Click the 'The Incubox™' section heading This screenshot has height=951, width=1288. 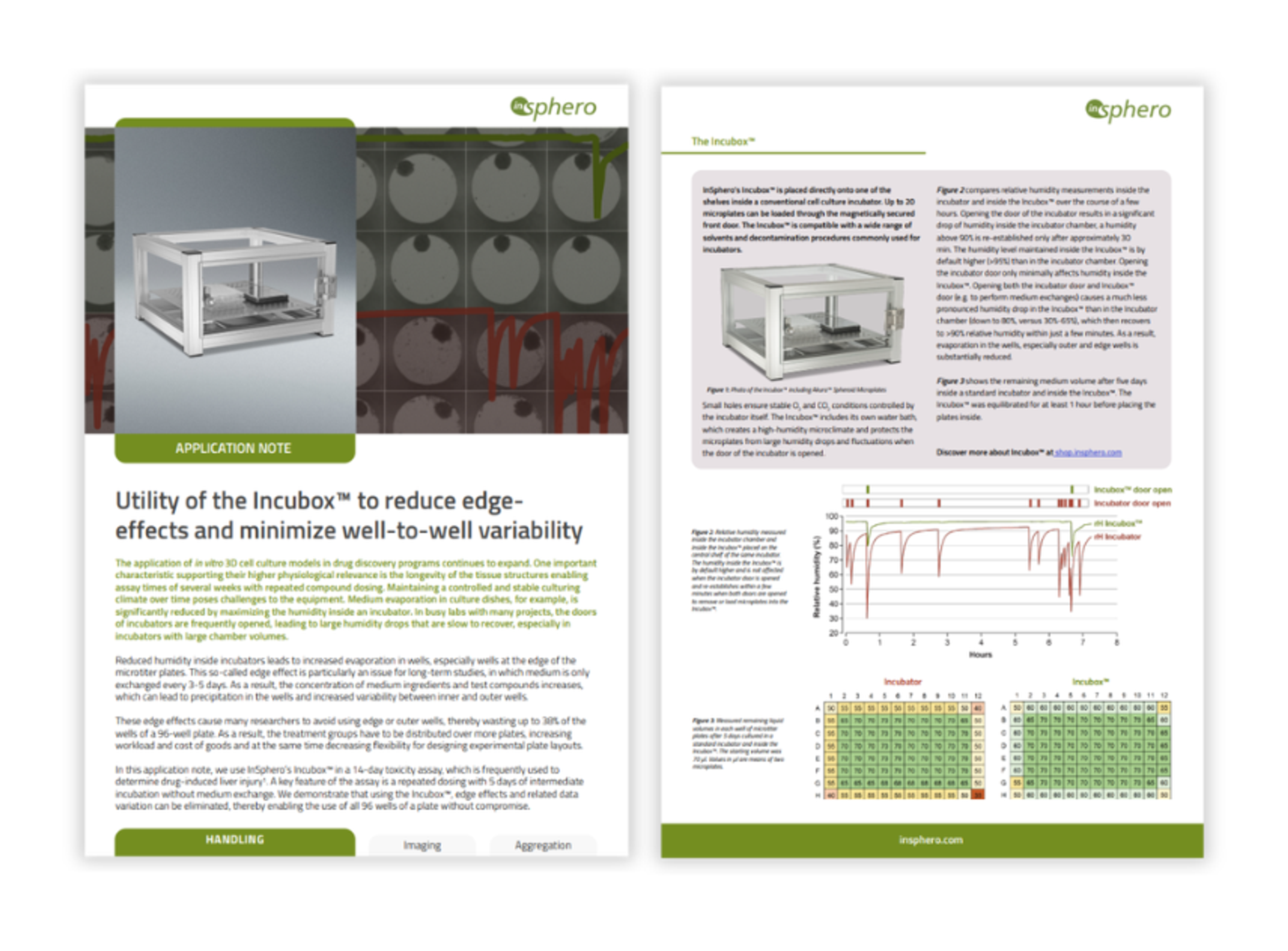point(723,142)
